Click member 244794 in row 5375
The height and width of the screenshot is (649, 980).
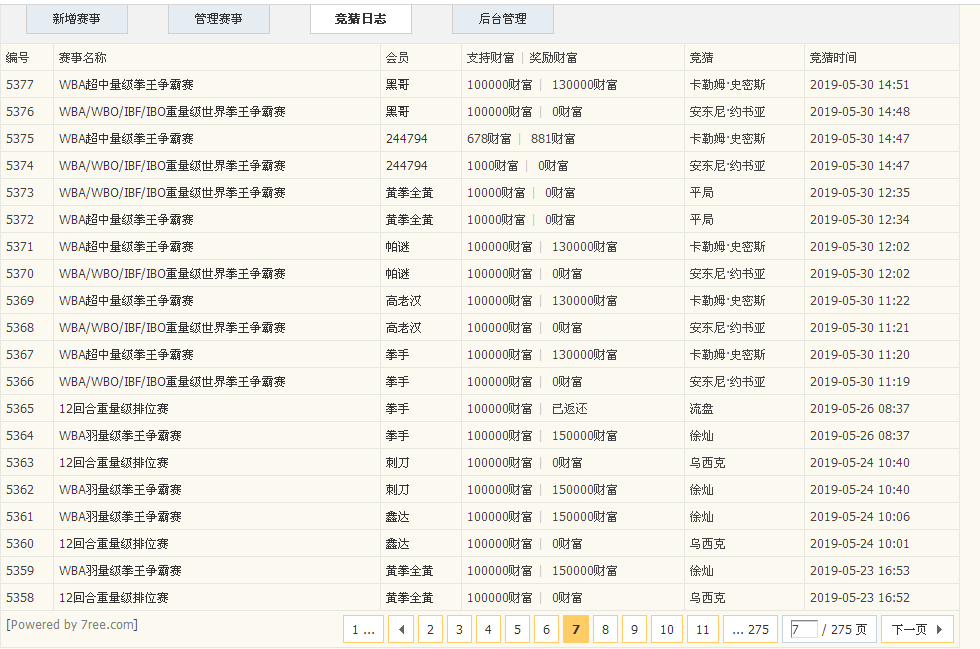click(x=407, y=138)
